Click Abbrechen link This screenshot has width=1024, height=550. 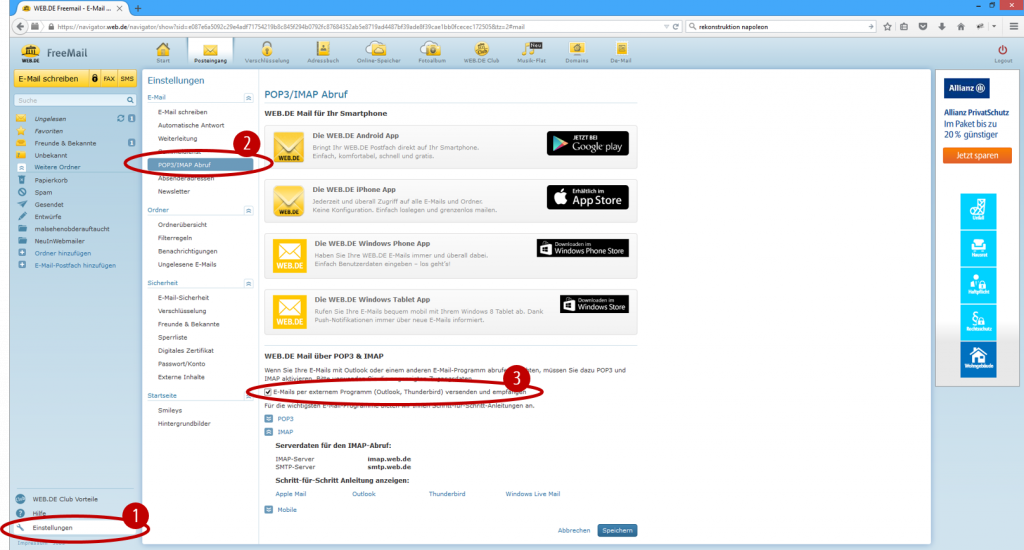[573, 530]
